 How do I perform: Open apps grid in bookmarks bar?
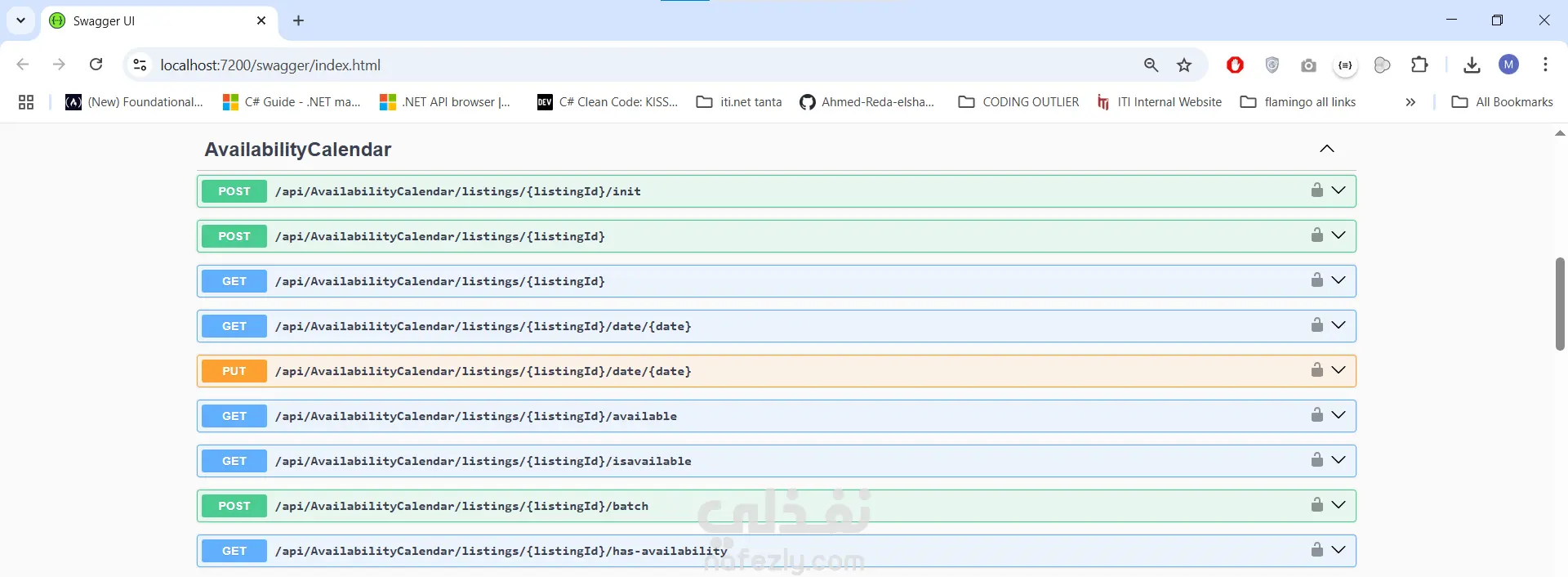pos(26,102)
